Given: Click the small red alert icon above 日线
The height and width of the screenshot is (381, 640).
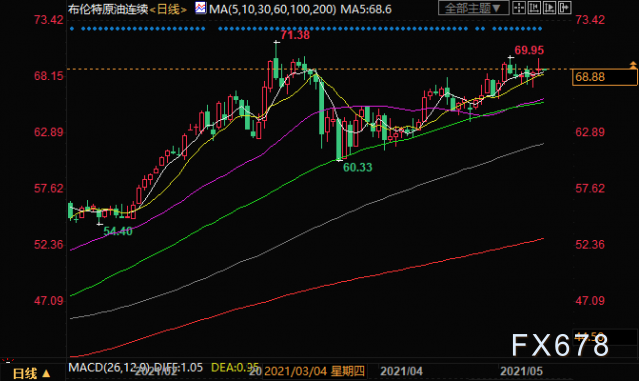Looking at the screenshot, I should click(x=7, y=361).
